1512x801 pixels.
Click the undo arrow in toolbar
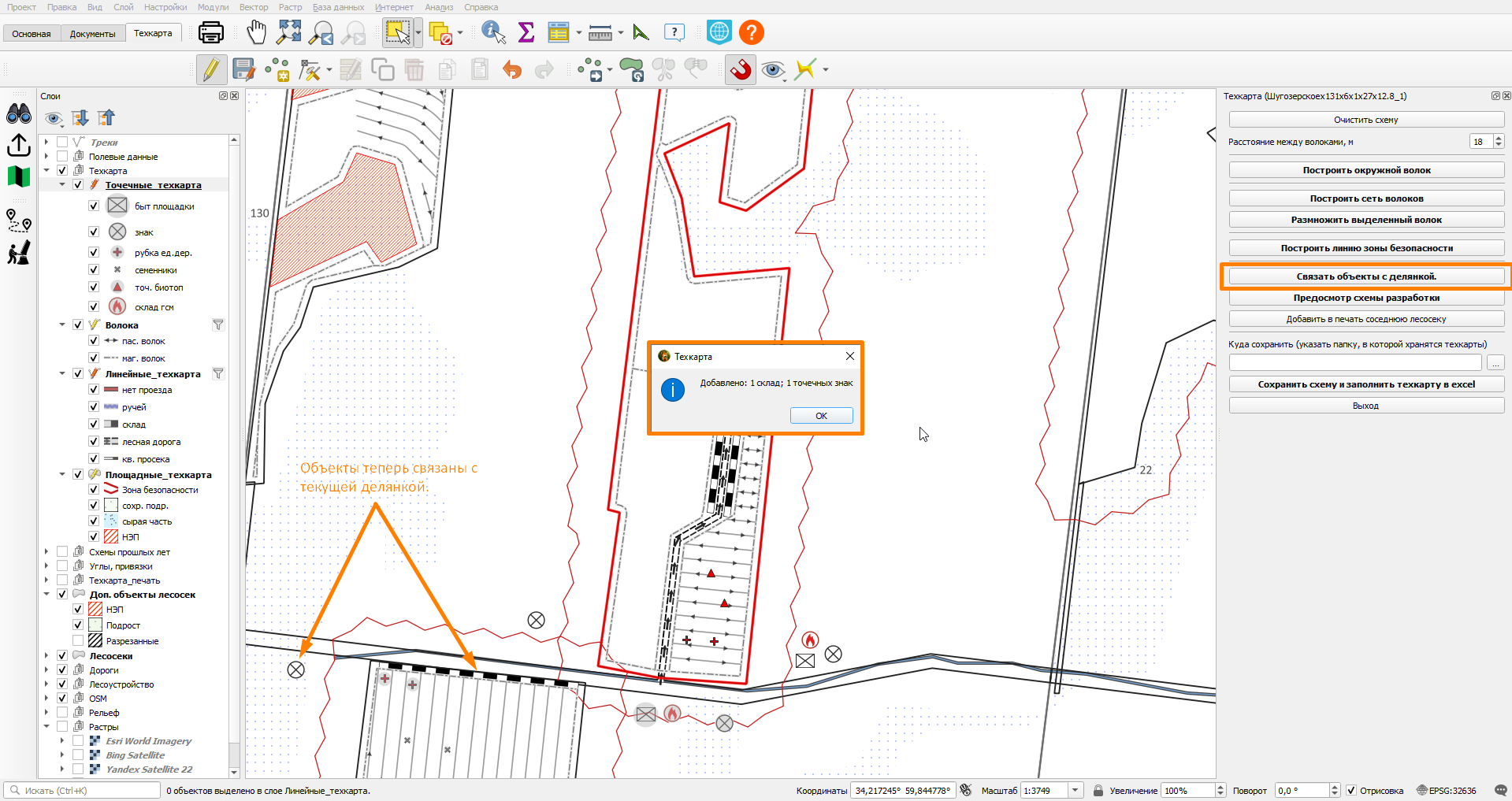[512, 70]
